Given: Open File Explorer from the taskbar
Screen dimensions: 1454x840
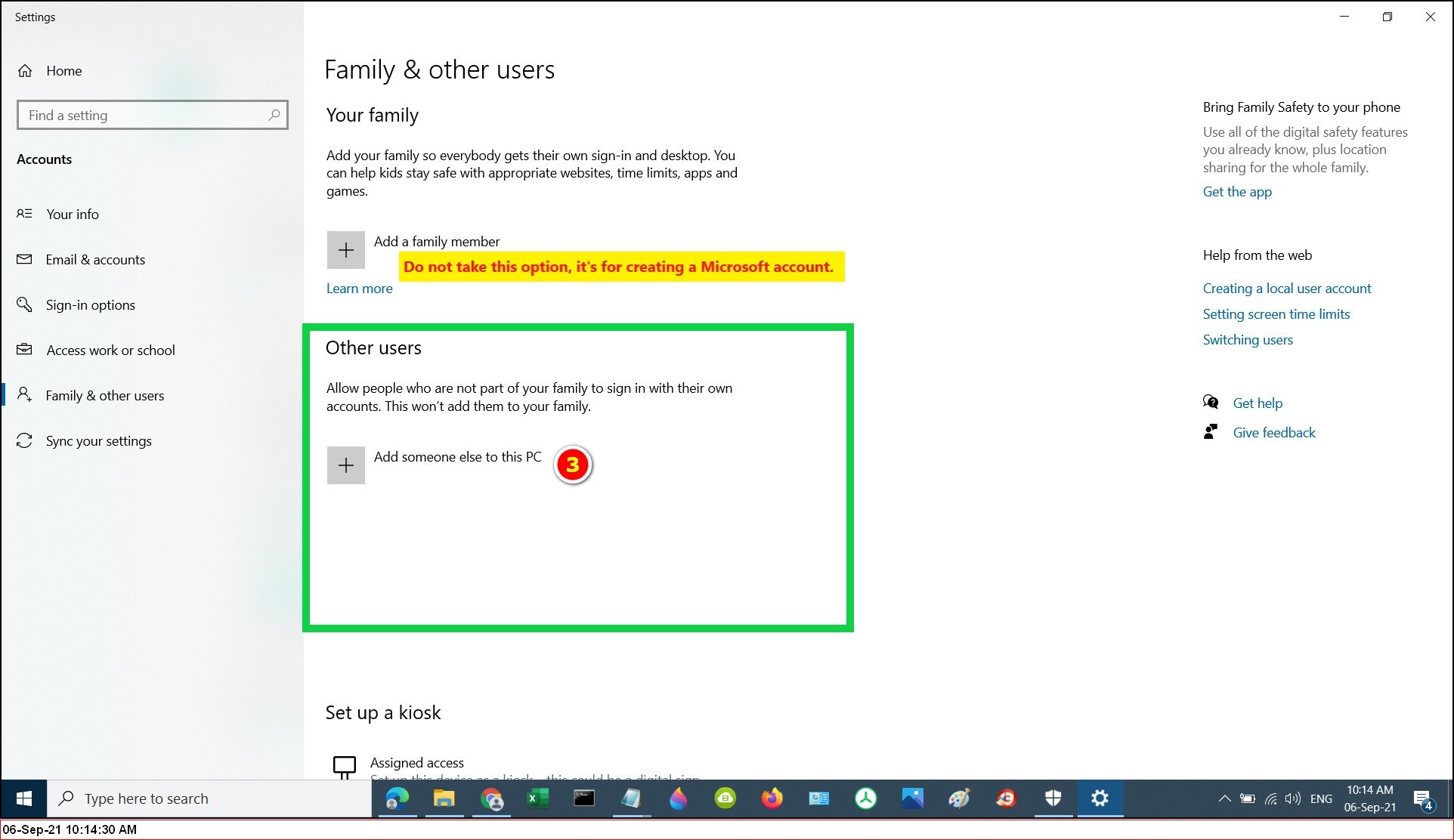Looking at the screenshot, I should [444, 798].
